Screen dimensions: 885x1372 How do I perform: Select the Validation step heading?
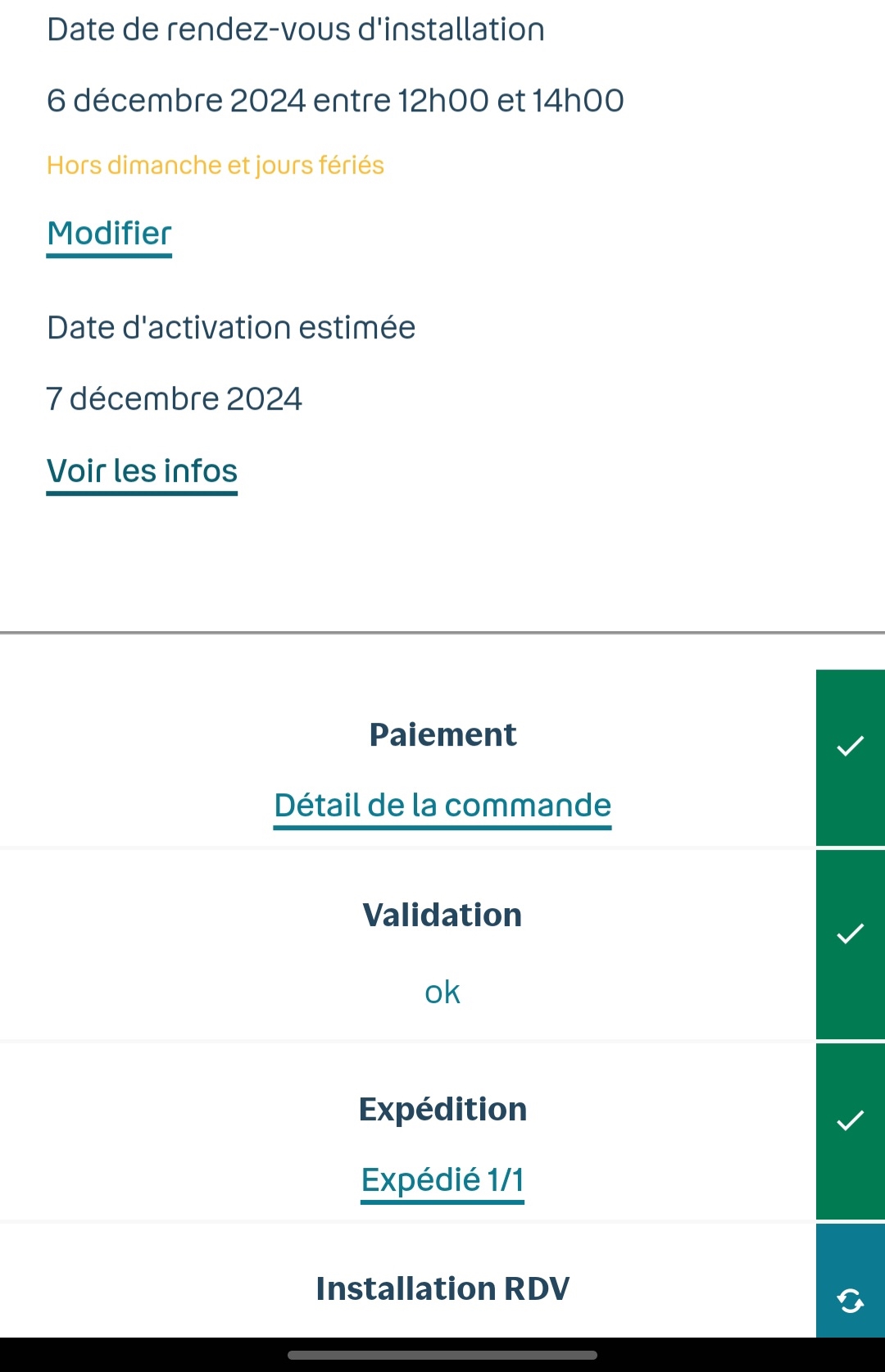point(442,915)
